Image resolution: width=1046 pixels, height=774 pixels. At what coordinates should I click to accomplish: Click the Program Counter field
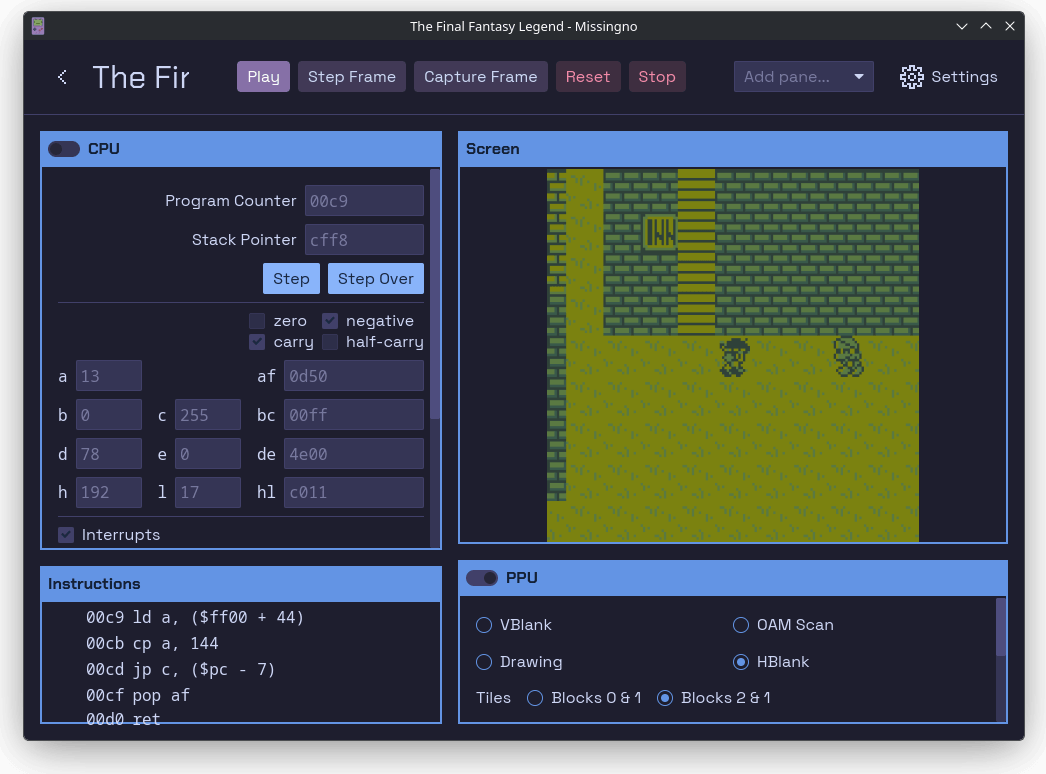(364, 201)
